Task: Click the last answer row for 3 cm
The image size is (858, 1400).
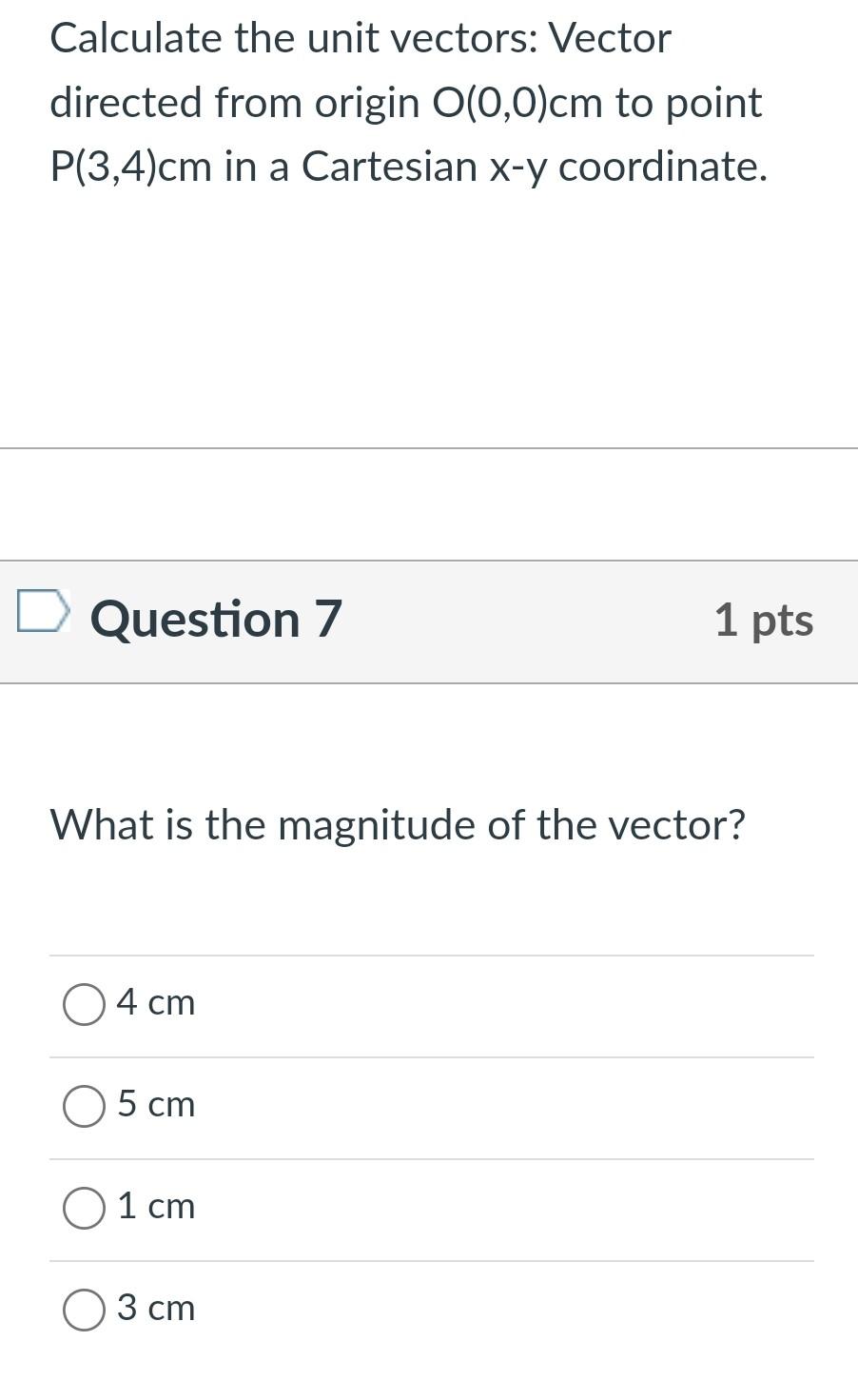Action: 428,1309
